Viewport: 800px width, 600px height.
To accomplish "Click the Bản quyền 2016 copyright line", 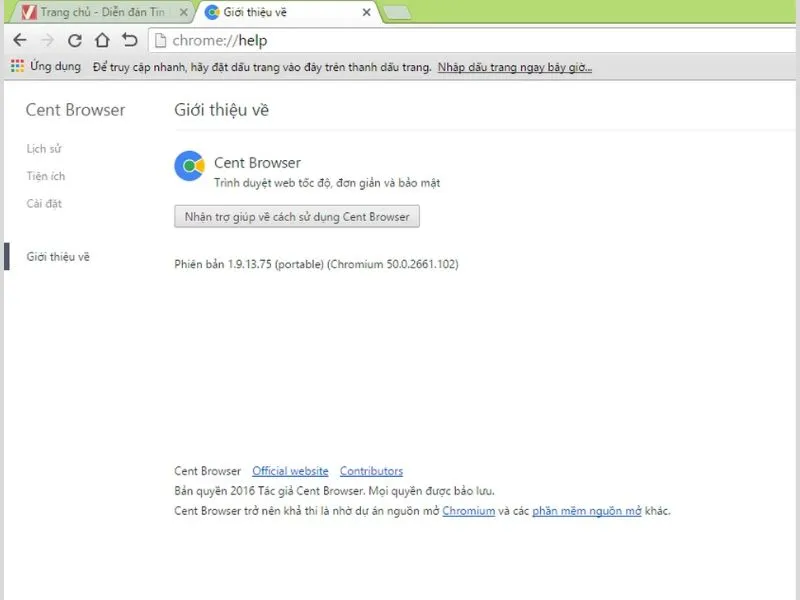I will [334, 491].
